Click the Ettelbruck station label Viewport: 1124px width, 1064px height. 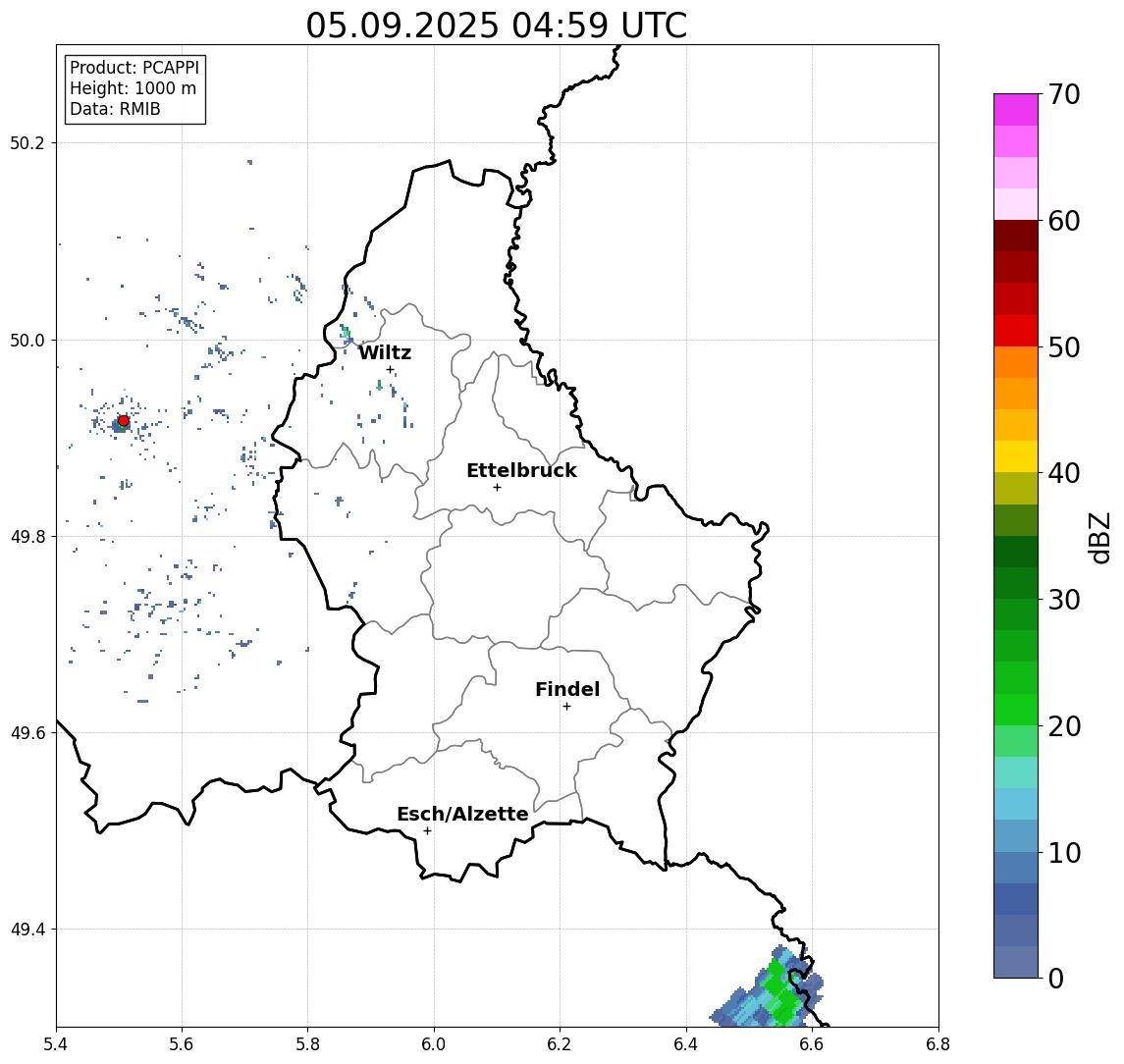coord(521,470)
